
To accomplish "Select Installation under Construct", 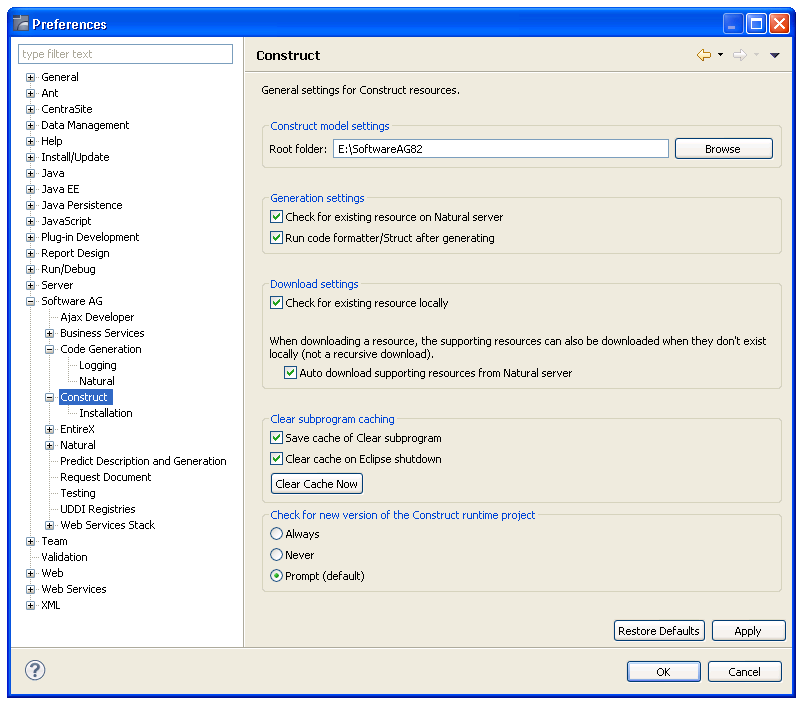I will point(106,413).
